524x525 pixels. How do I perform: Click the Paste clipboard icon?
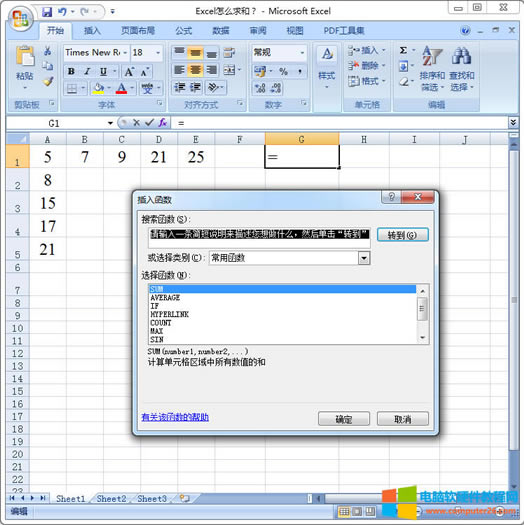coord(25,56)
